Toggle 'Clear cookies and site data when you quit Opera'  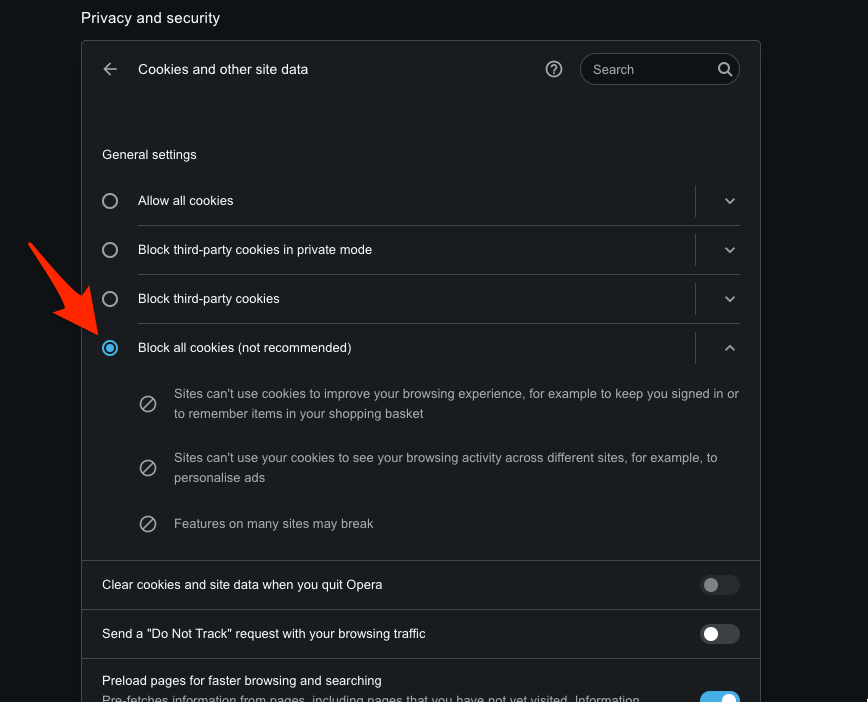(719, 585)
